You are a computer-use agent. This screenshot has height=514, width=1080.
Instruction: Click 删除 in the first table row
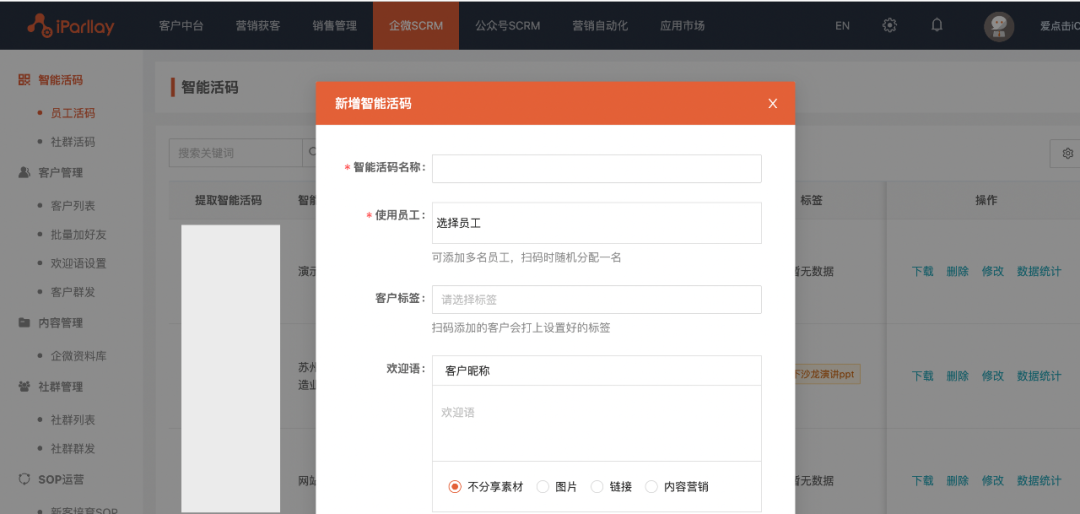[x=957, y=271]
